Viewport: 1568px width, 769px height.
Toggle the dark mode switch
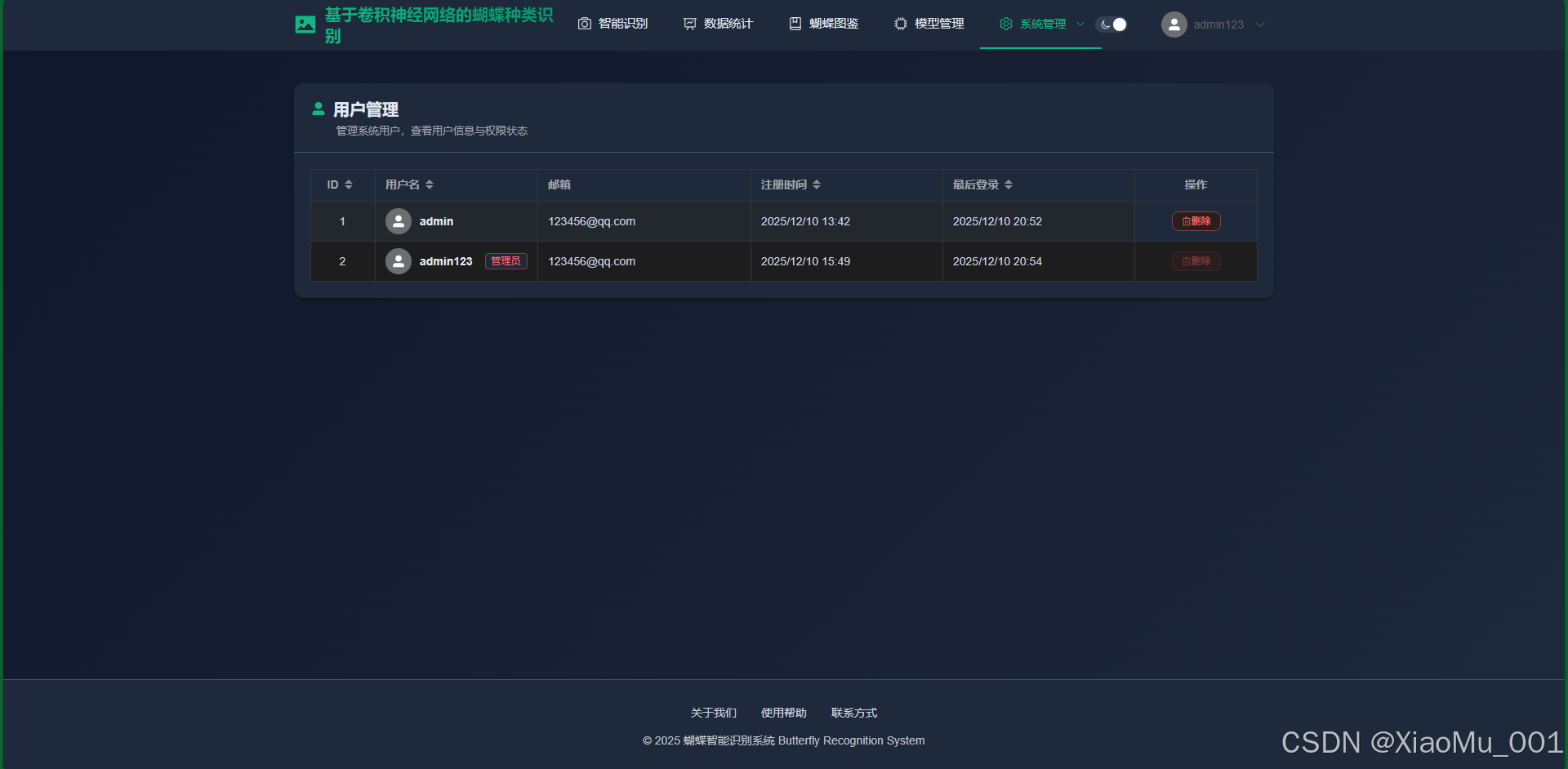click(1111, 24)
